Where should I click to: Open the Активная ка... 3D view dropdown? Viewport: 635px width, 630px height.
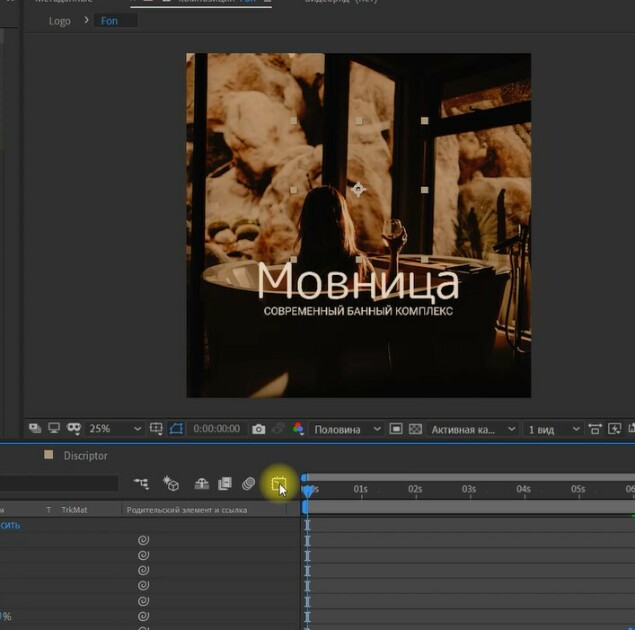pos(473,430)
